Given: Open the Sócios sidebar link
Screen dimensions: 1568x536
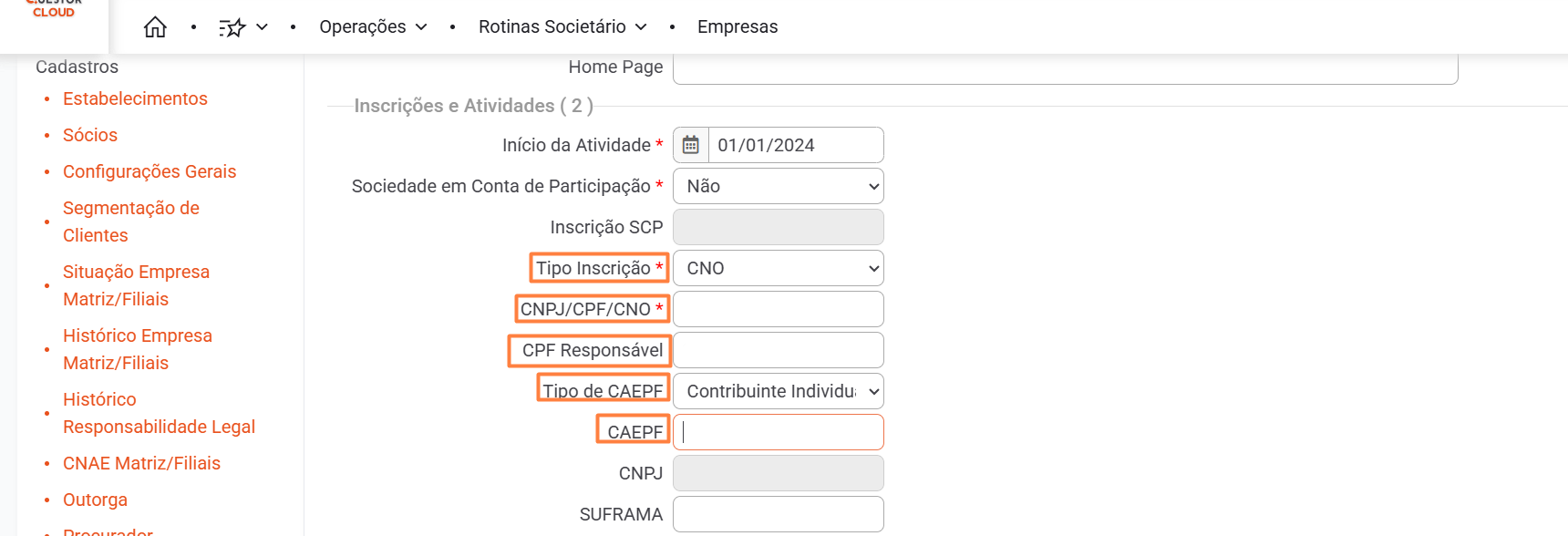Looking at the screenshot, I should [90, 135].
